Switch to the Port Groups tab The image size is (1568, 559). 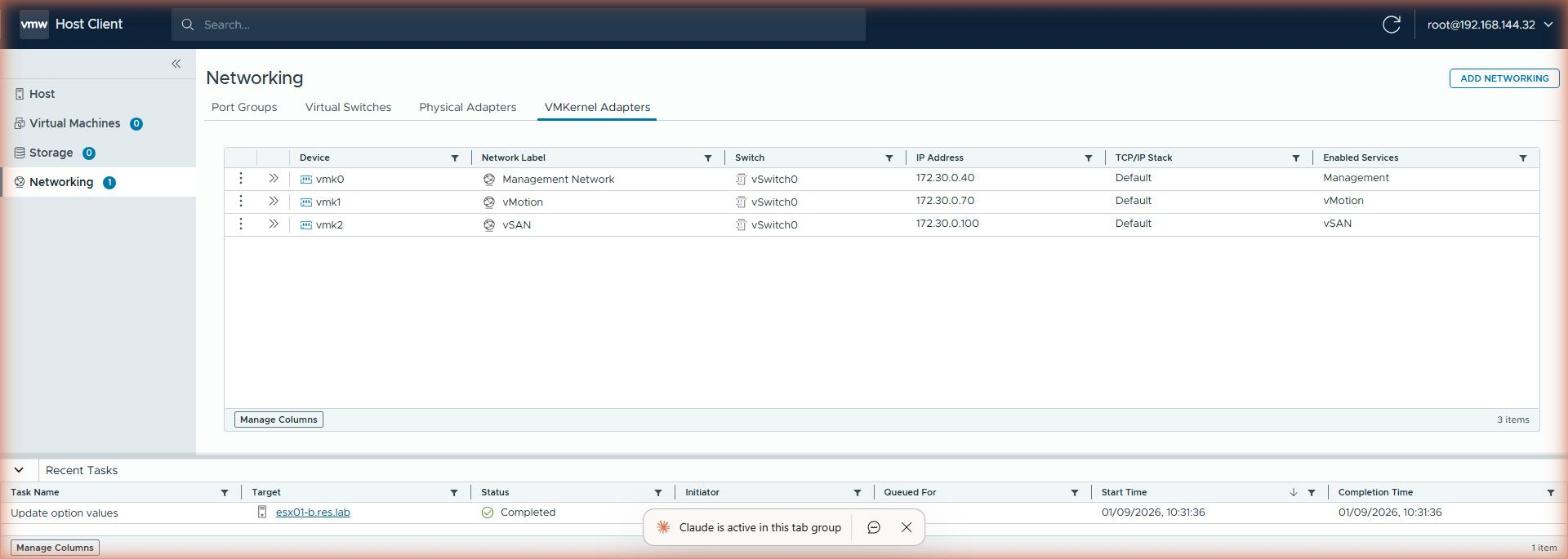[x=244, y=107]
